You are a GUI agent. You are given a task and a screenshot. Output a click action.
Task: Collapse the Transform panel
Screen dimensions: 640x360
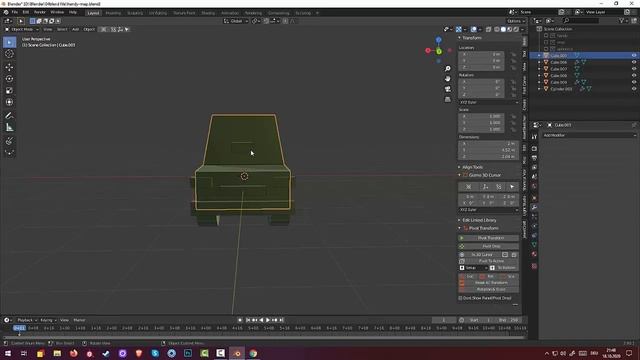(x=460, y=38)
